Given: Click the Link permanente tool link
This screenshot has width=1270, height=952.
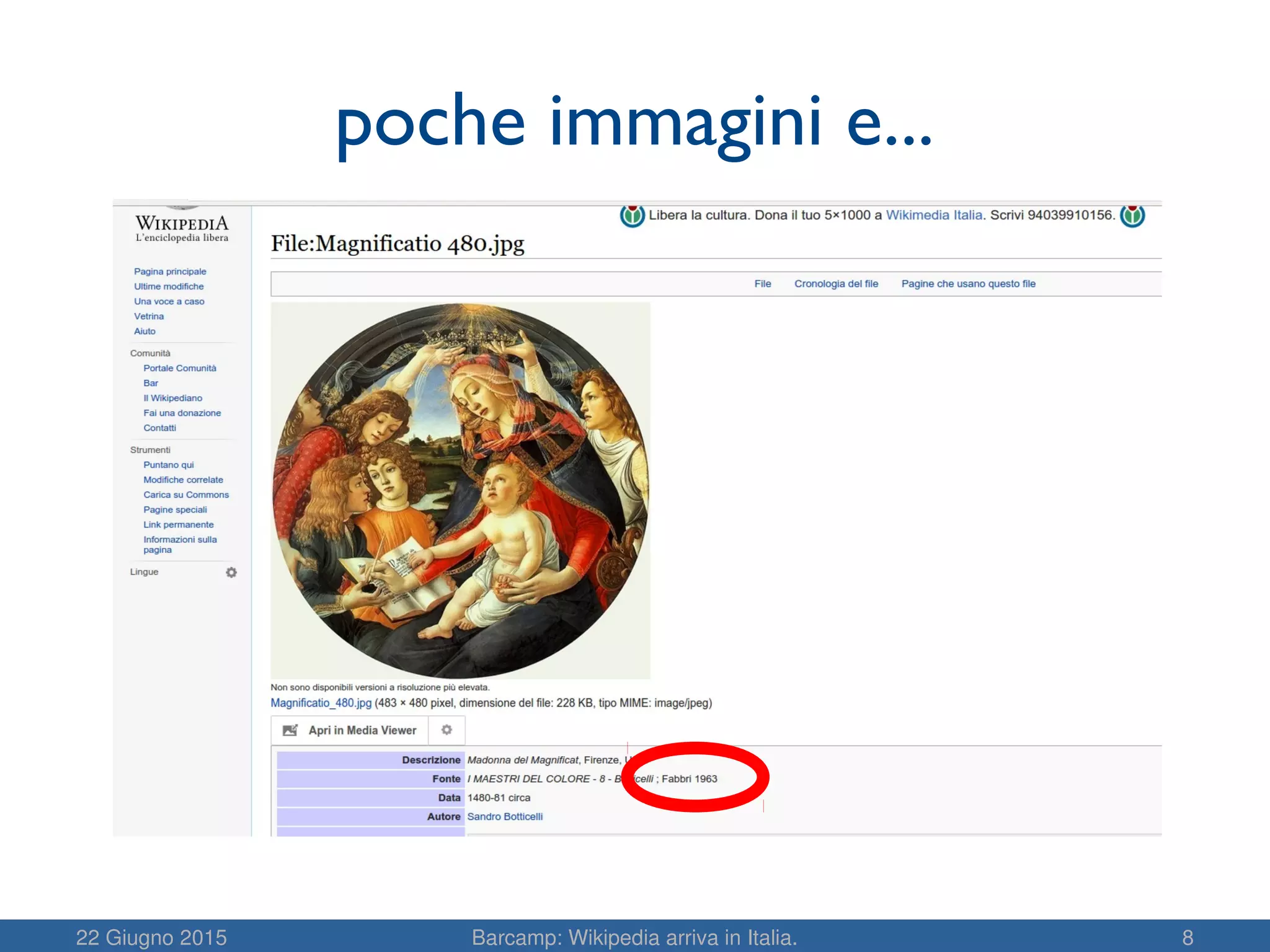Looking at the screenshot, I should click(179, 524).
